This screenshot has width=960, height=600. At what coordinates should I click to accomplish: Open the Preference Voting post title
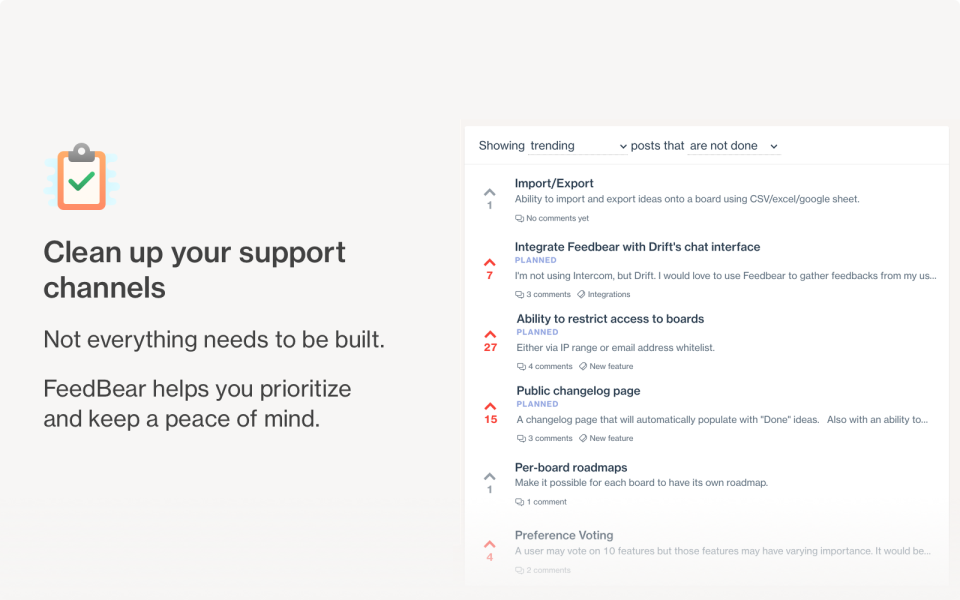pos(564,535)
